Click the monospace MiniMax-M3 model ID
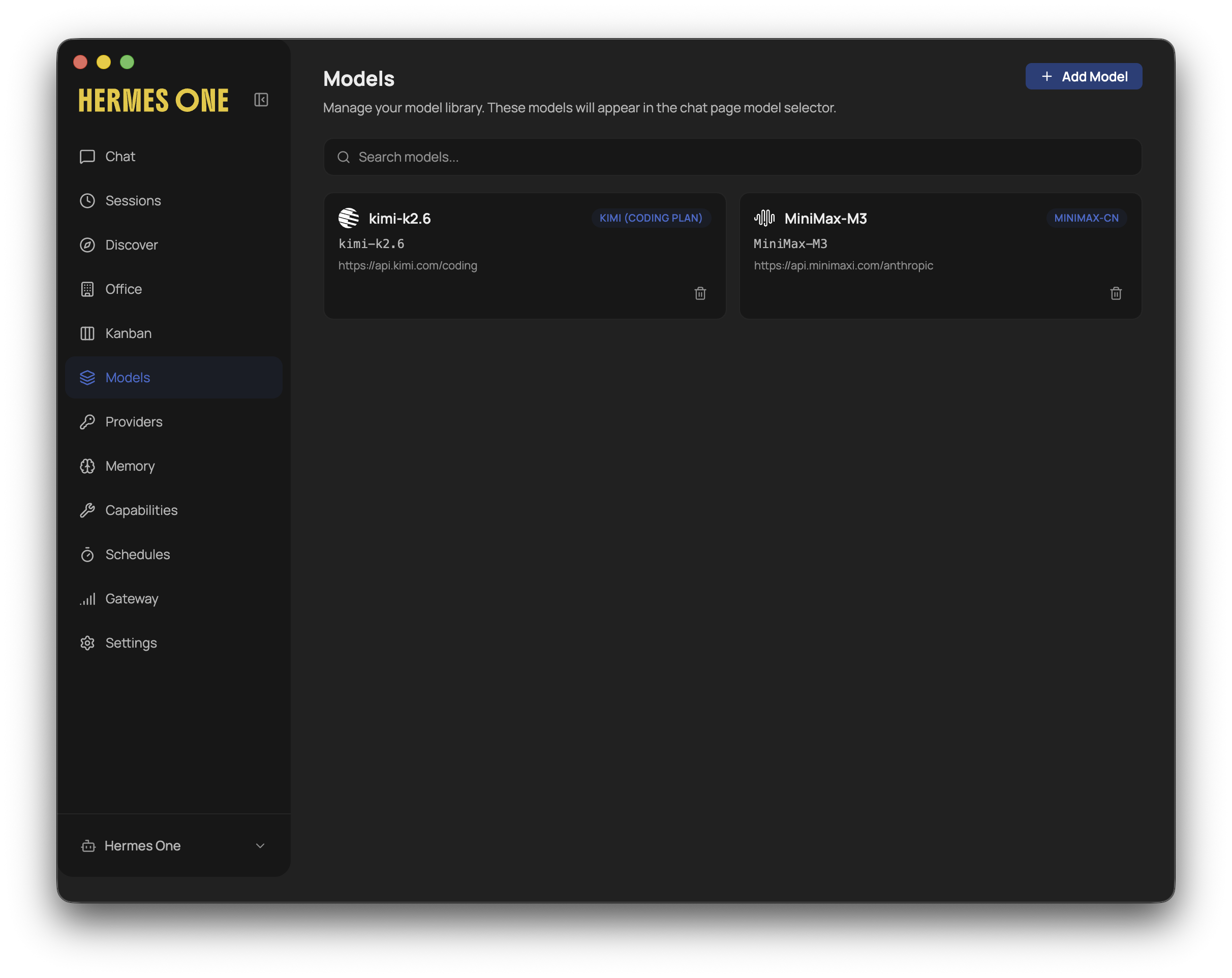The height and width of the screenshot is (978, 1232). click(790, 244)
